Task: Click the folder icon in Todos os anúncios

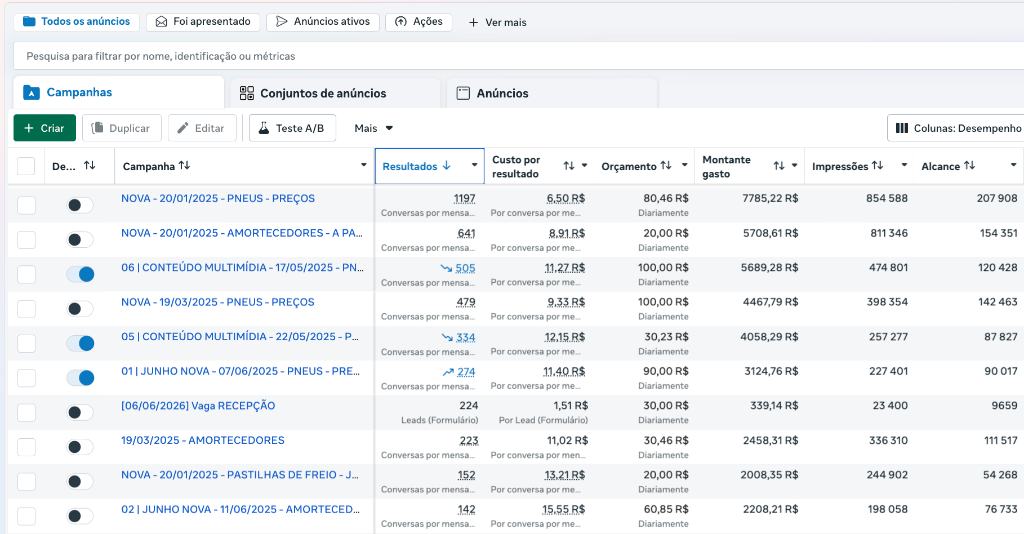Action: 29,22
